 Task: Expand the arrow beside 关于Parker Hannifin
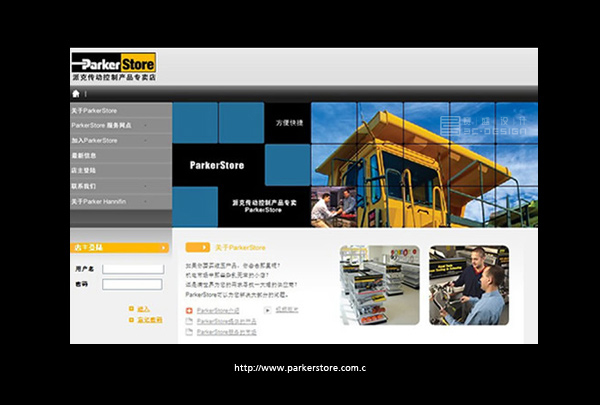[145, 201]
